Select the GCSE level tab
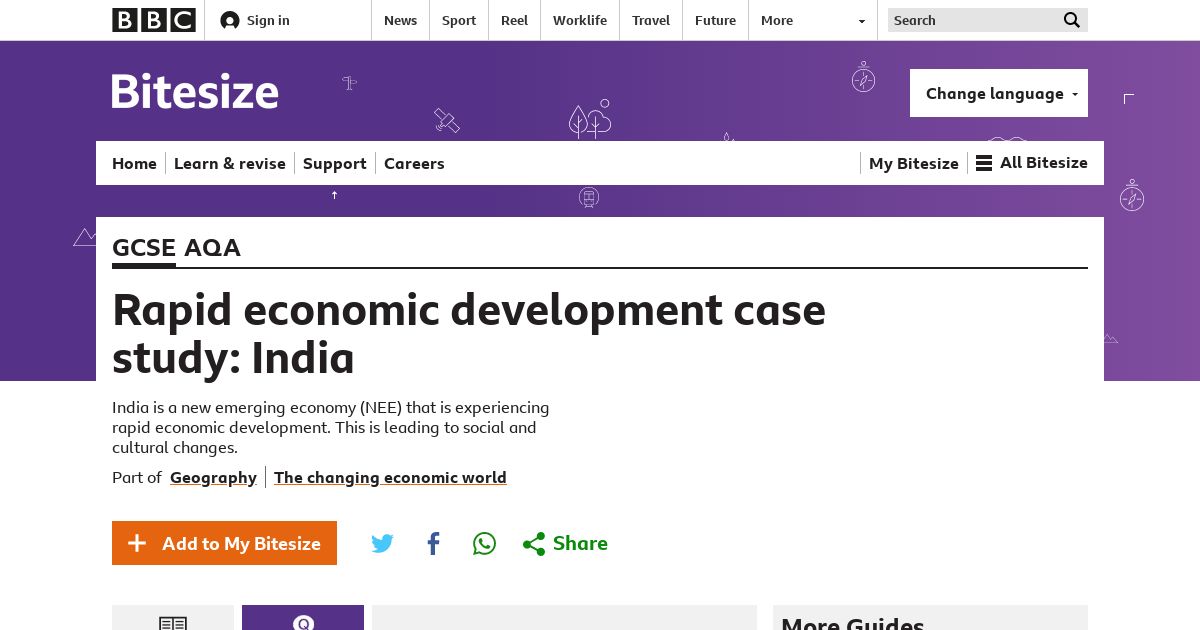This screenshot has width=1200, height=630. [x=144, y=248]
